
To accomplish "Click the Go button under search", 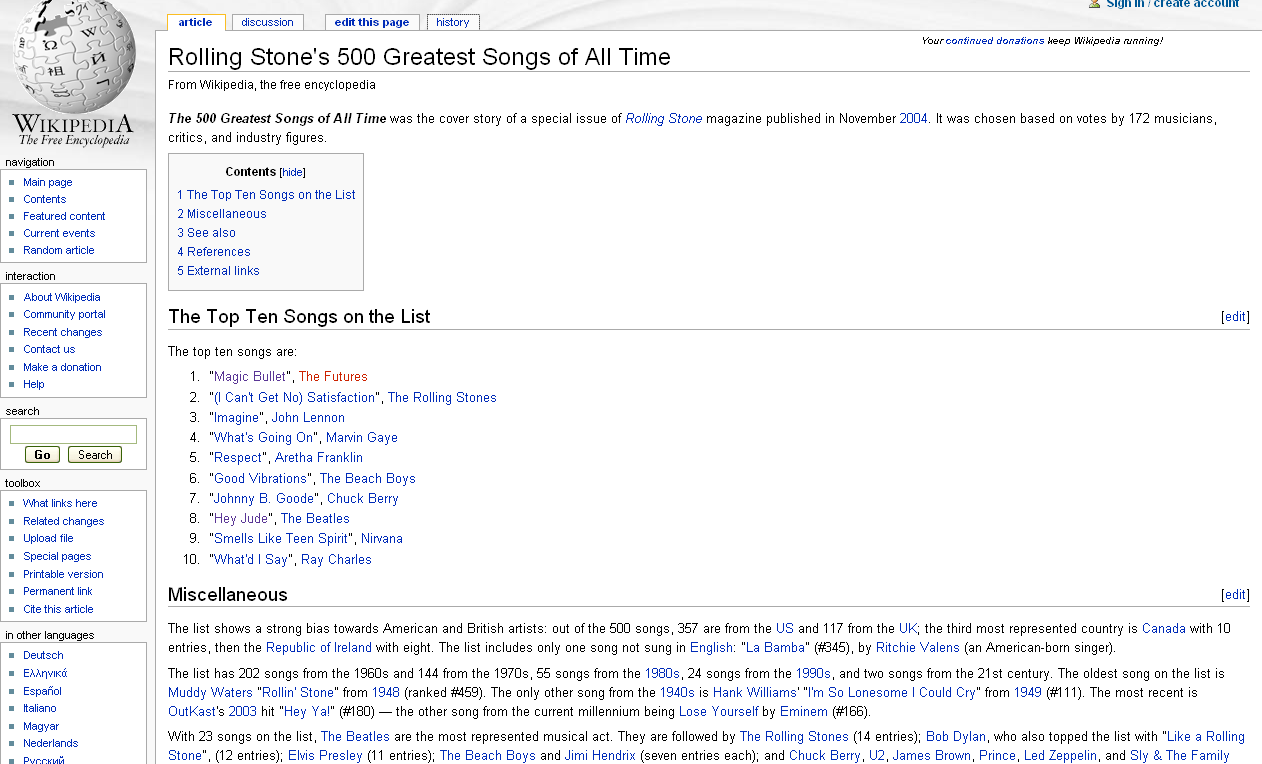I will pyautogui.click(x=42, y=455).
